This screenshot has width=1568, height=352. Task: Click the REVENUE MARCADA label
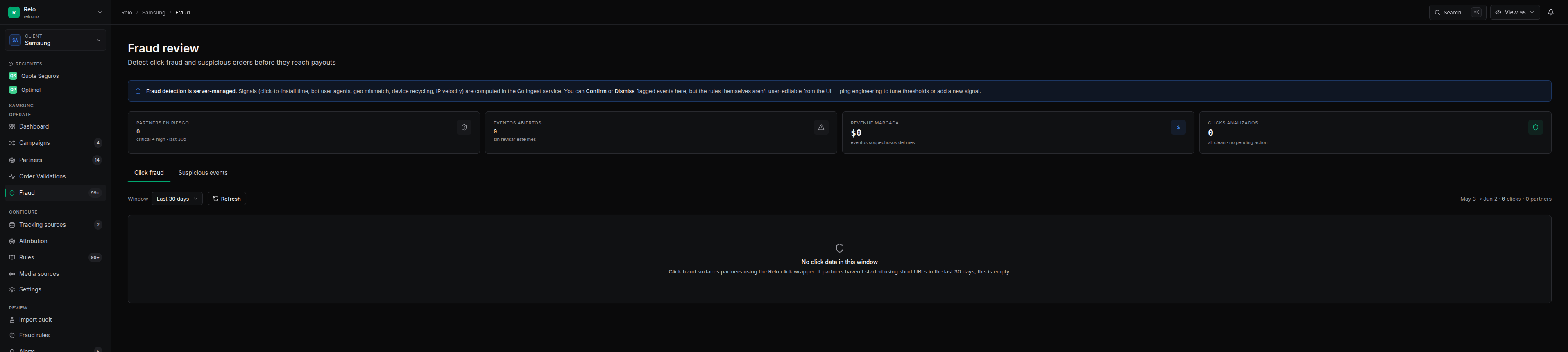875,123
